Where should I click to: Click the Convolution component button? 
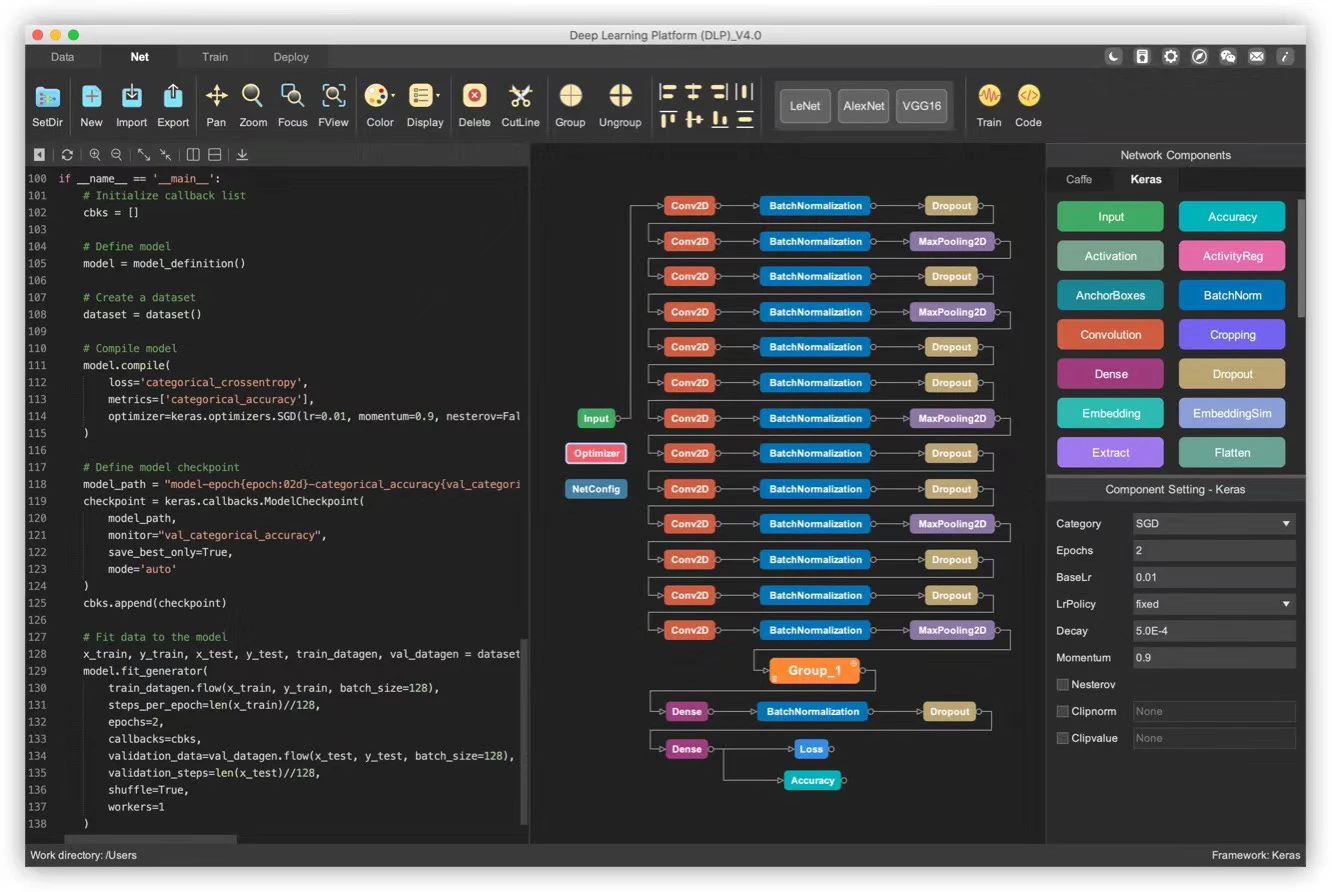point(1110,335)
